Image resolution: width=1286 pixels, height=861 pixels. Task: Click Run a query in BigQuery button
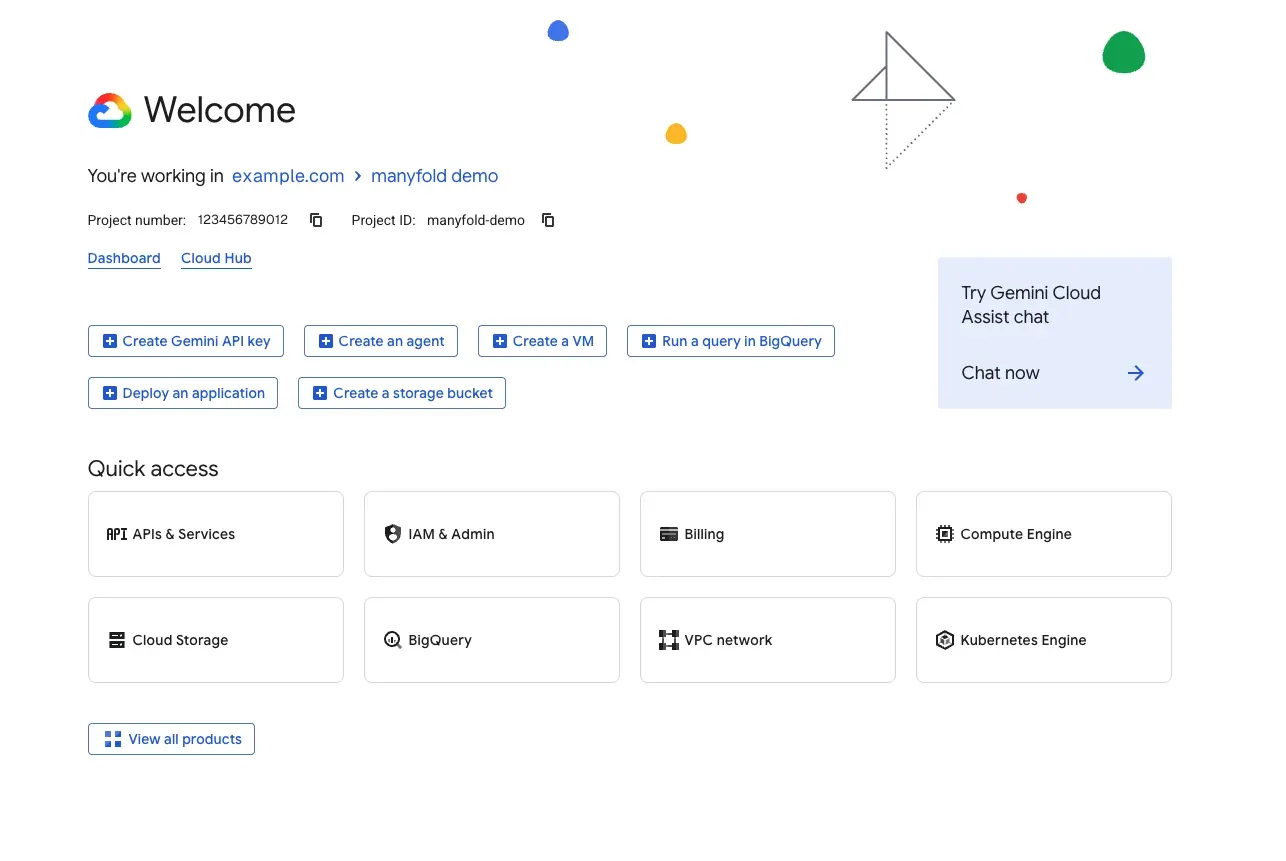tap(731, 341)
